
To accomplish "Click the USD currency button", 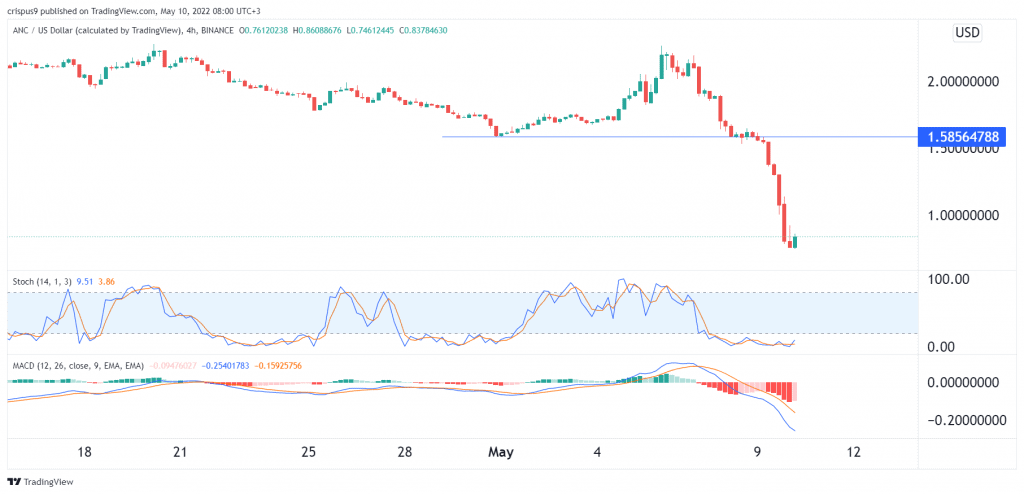I will click(x=967, y=33).
